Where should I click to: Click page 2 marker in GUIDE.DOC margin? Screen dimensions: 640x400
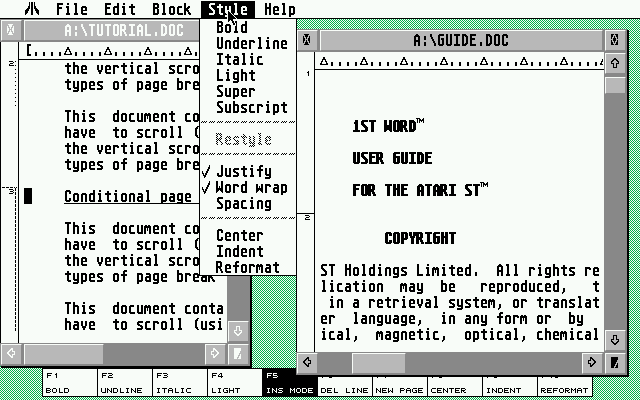pos(307,218)
